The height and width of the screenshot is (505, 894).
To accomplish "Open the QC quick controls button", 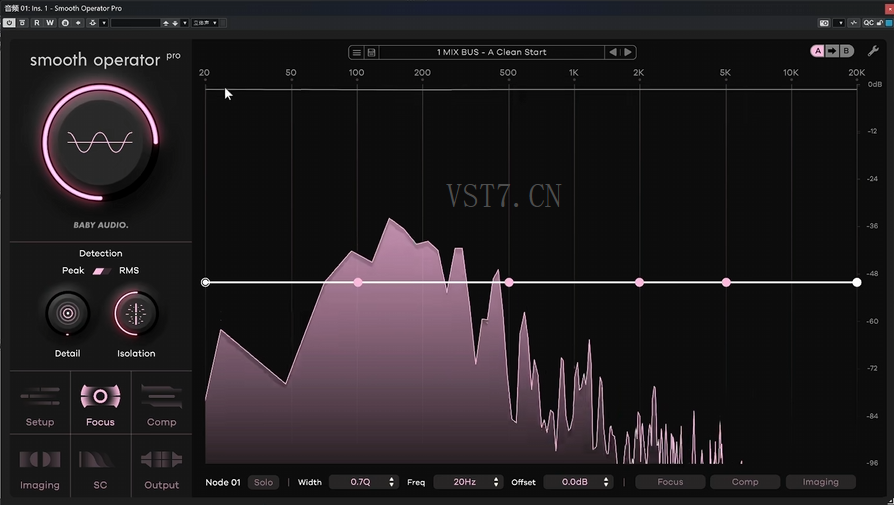I will tap(868, 23).
